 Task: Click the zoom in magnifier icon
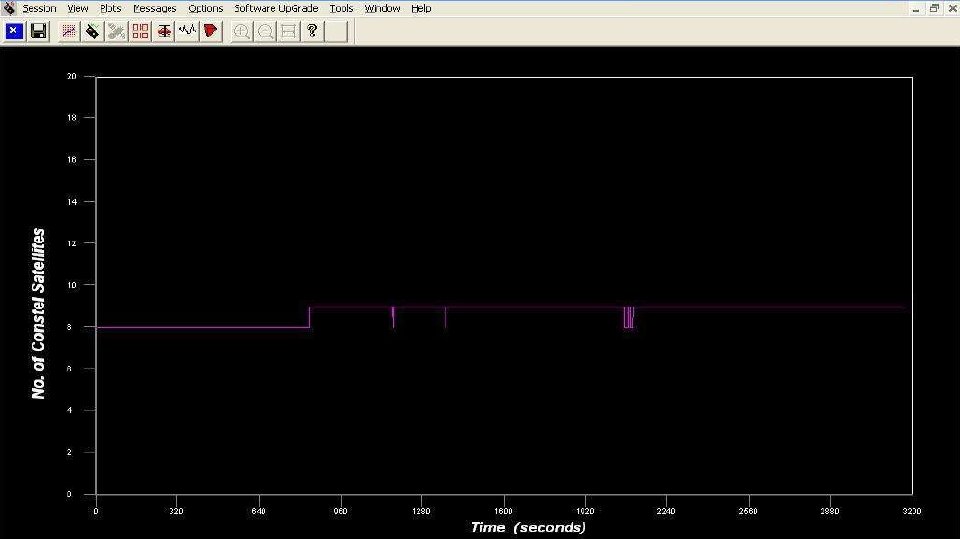[x=242, y=31]
